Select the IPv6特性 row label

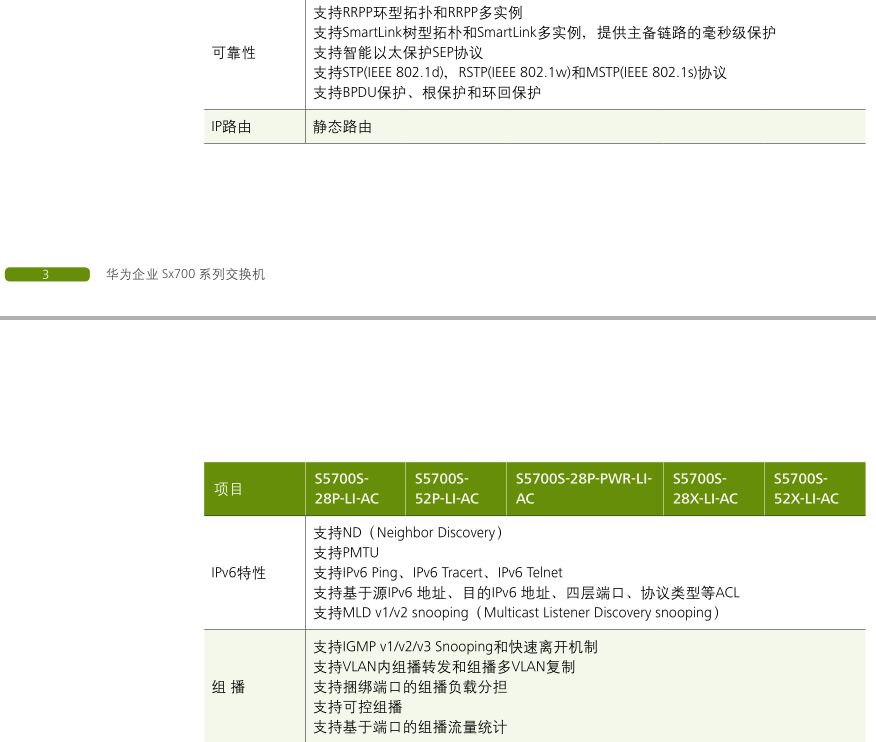click(x=239, y=573)
